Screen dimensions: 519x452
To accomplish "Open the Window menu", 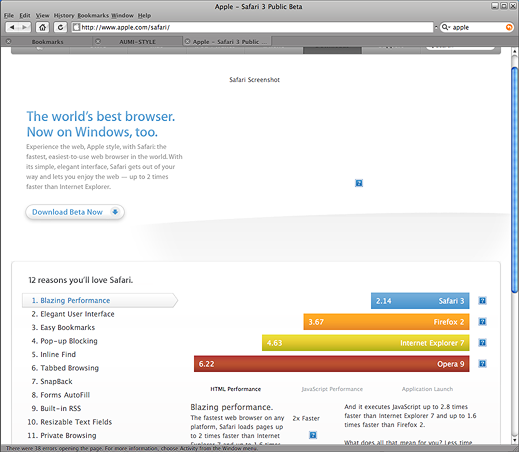I will (x=122, y=15).
